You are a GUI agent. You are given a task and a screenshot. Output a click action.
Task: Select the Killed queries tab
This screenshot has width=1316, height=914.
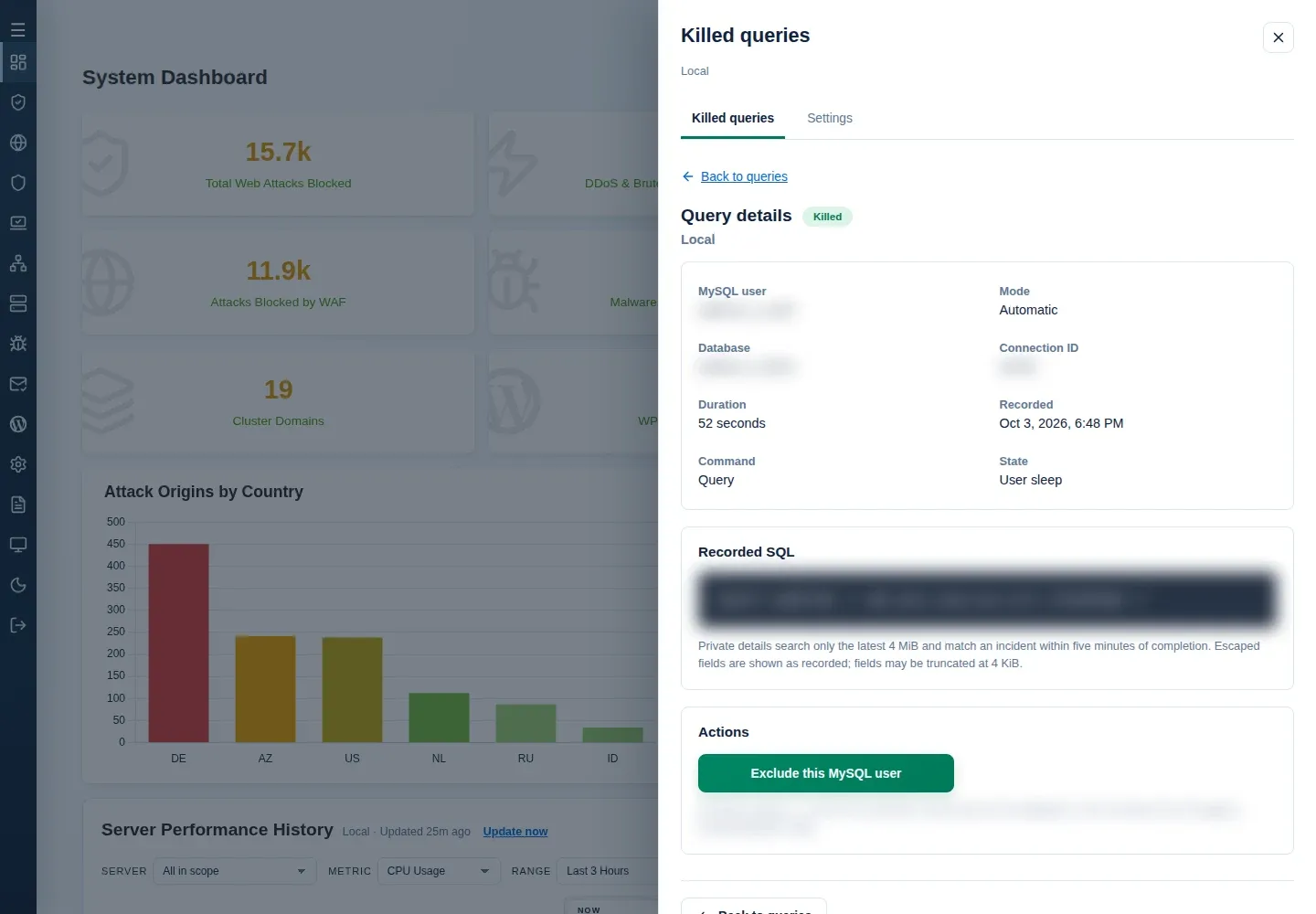(733, 118)
